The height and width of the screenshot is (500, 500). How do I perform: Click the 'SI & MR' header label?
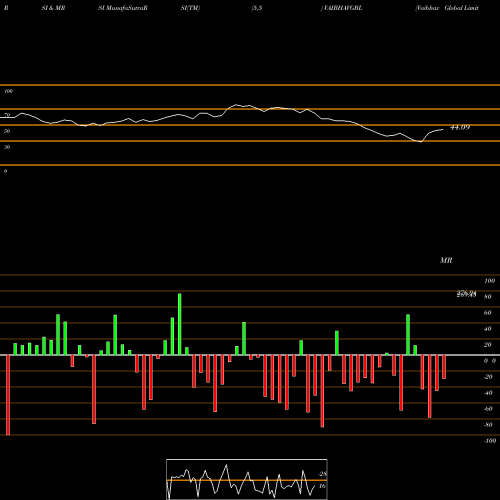coord(53,8)
